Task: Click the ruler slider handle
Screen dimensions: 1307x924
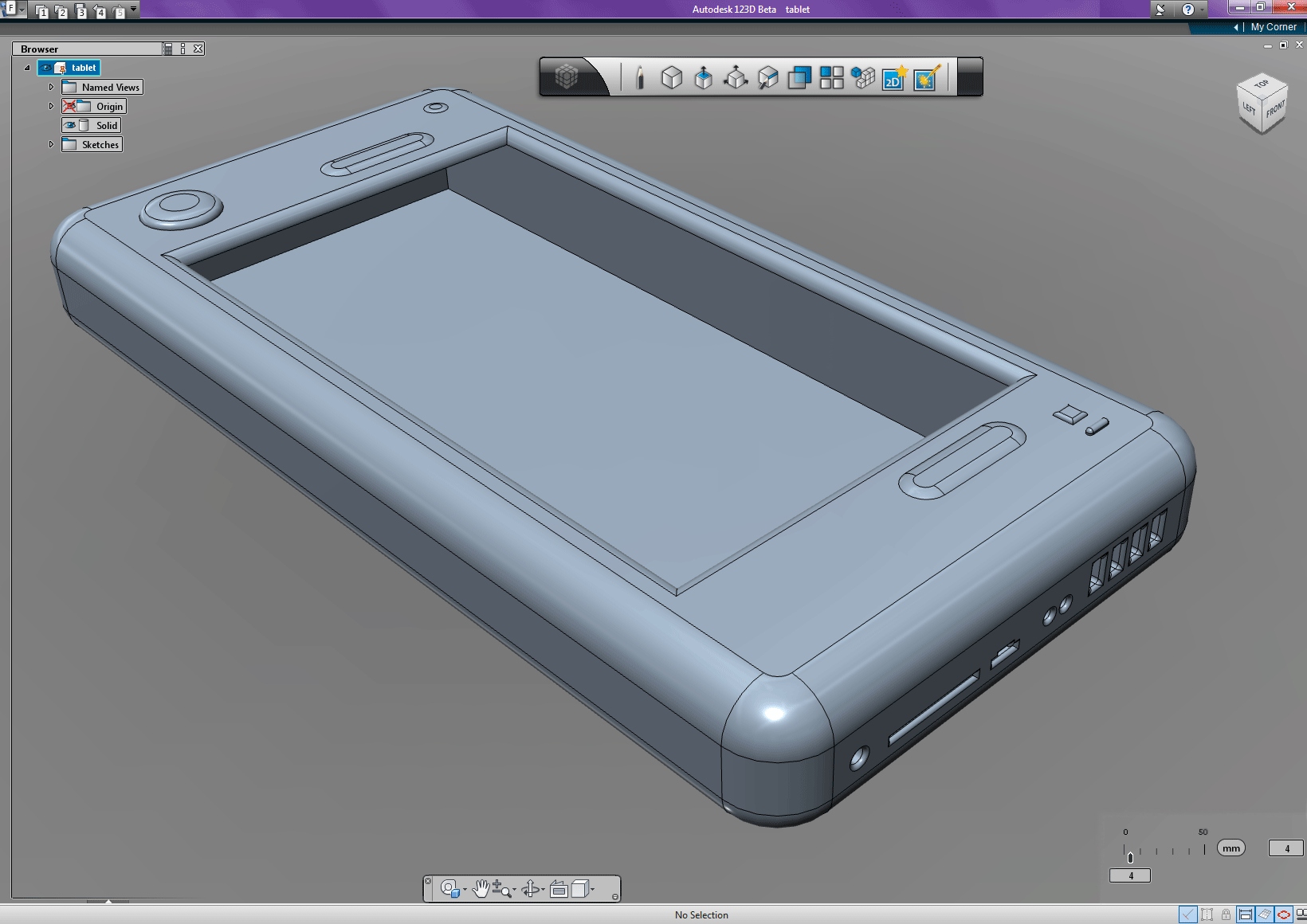Action: point(1130,857)
